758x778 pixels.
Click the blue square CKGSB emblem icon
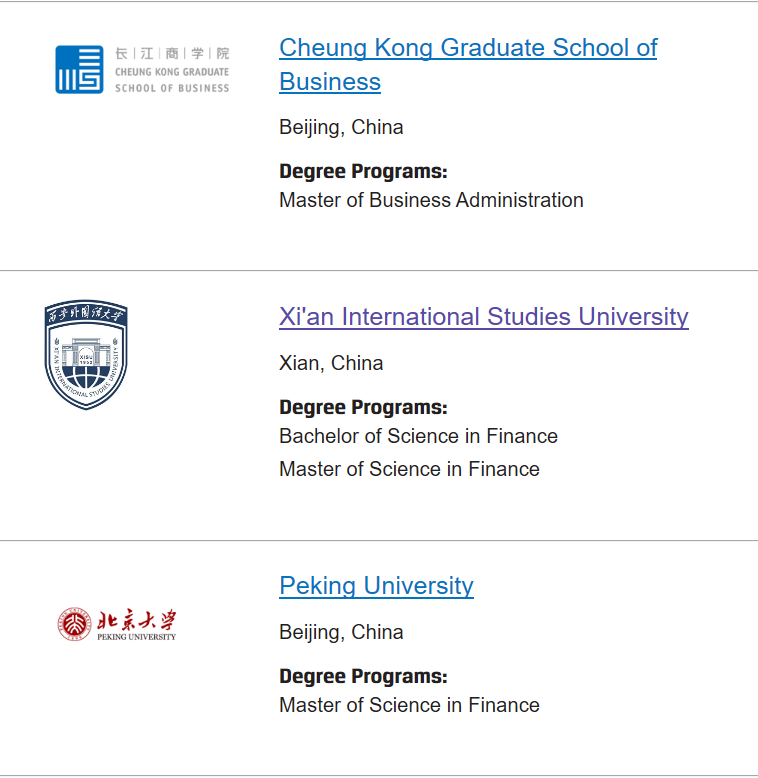79,69
